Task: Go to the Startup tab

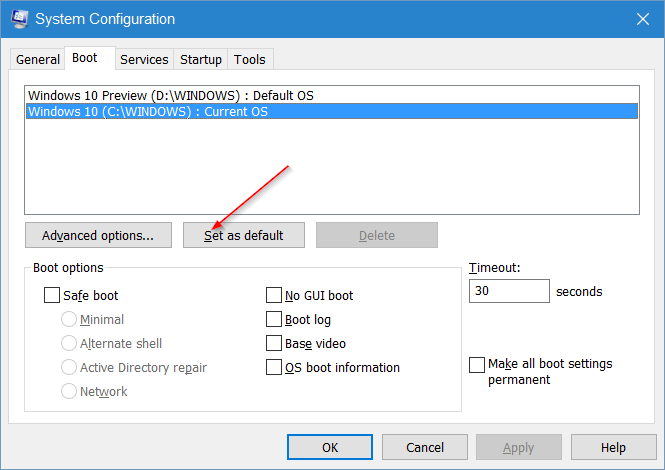Action: [x=201, y=59]
